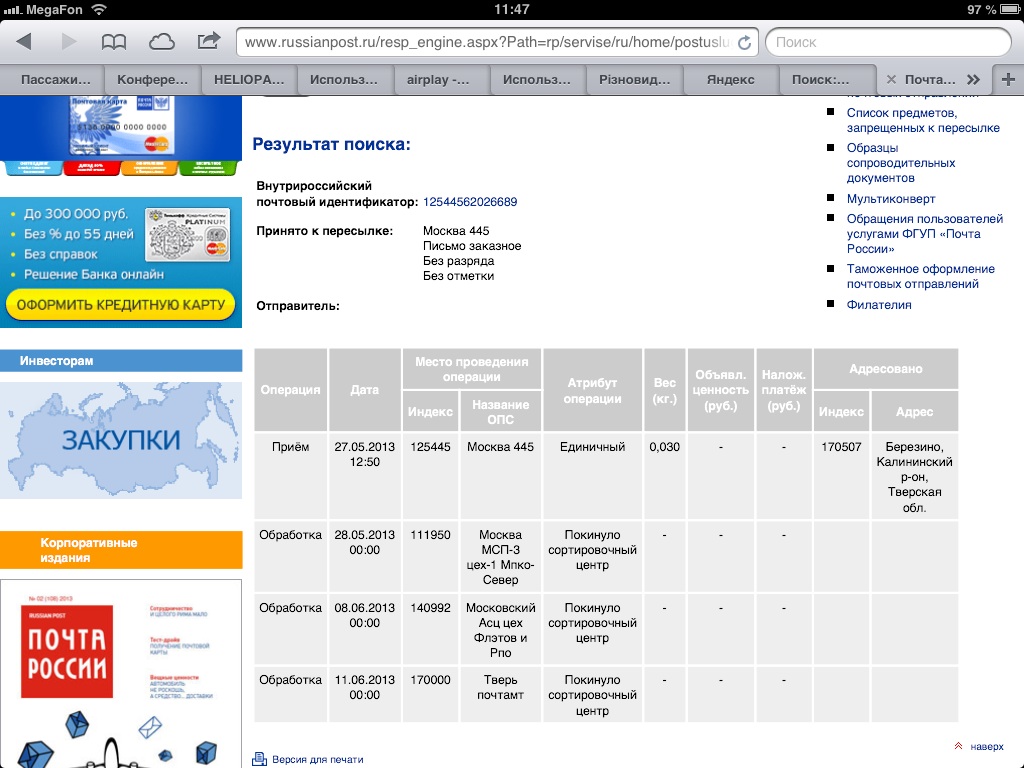Open the bookmarks book icon

[114, 42]
